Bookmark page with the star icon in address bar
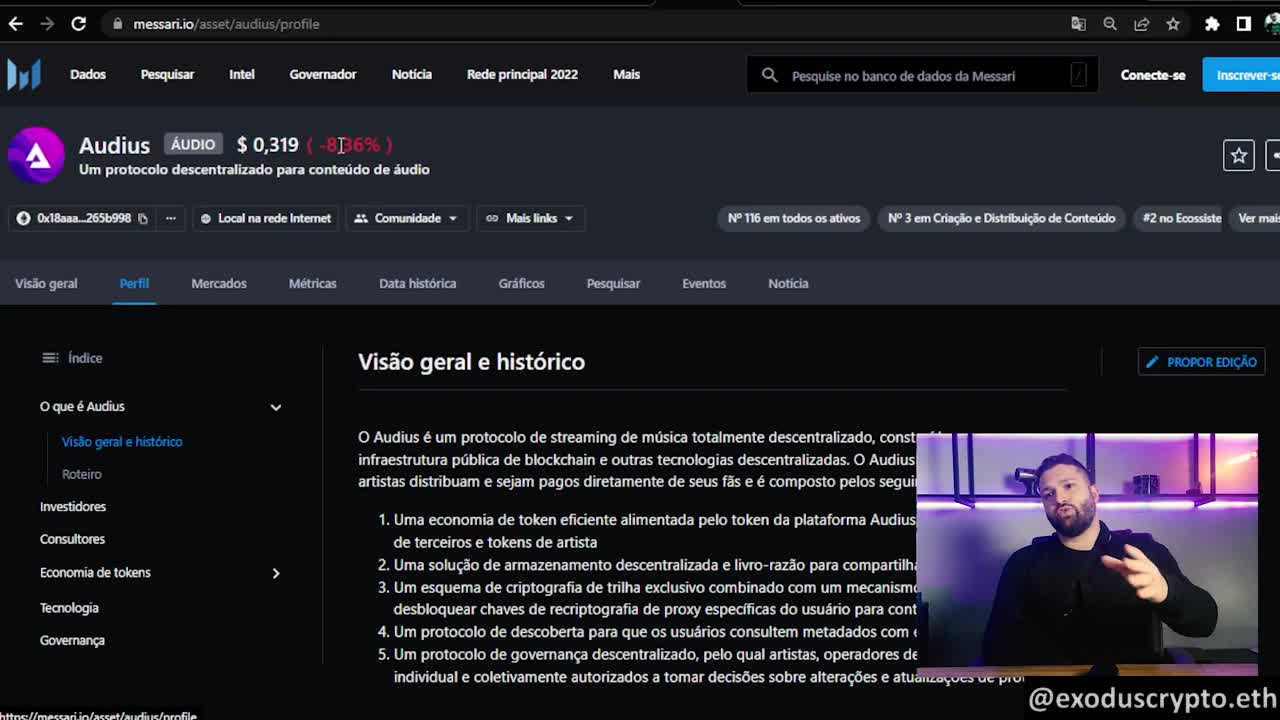 tap(1173, 24)
